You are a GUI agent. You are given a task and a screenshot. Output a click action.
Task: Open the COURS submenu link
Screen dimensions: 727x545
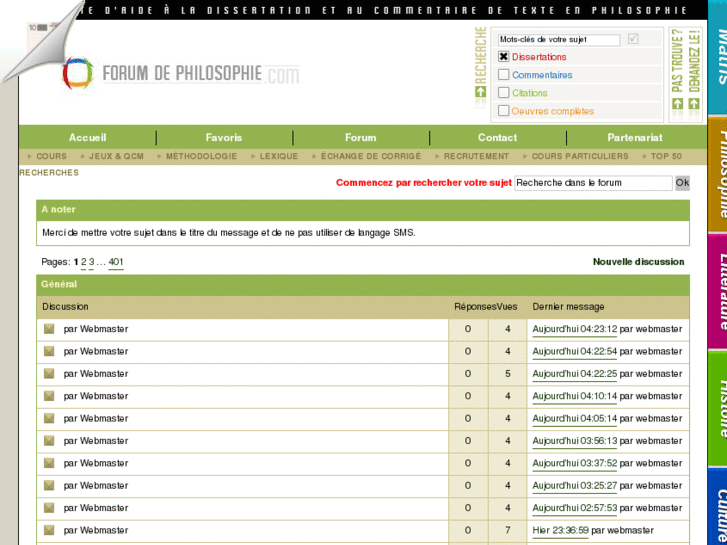pyautogui.click(x=51, y=156)
